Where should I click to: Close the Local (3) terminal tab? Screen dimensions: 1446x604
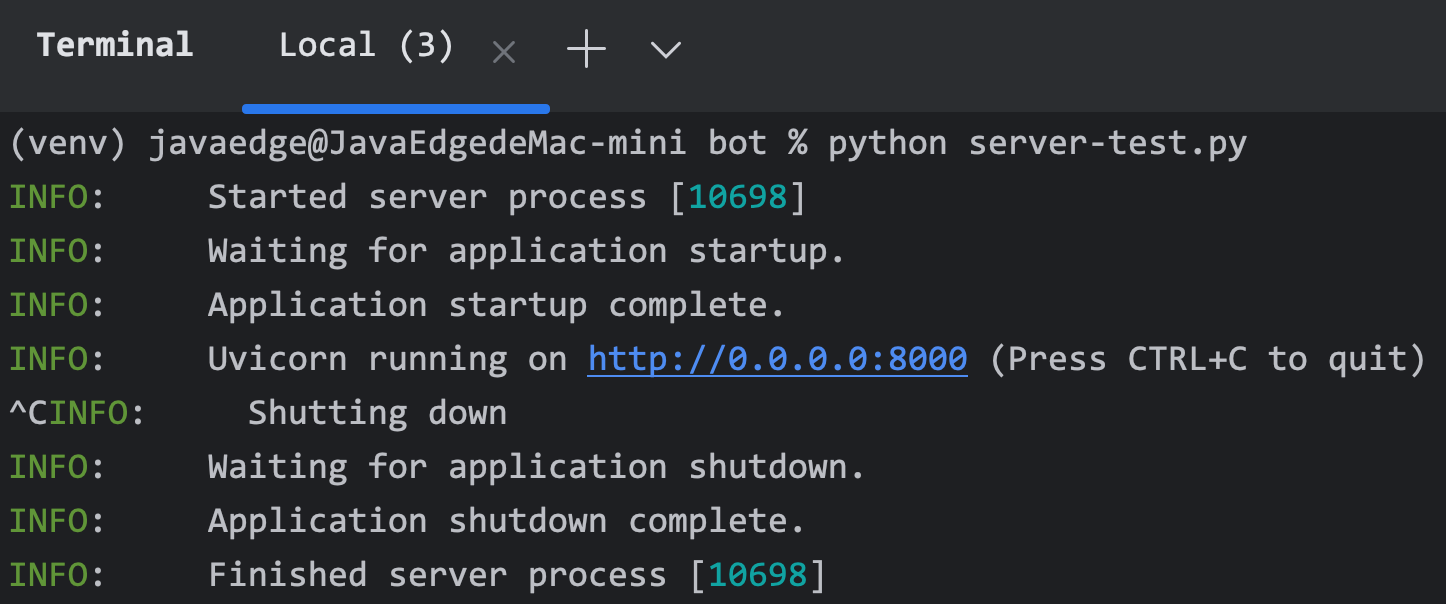pos(504,52)
